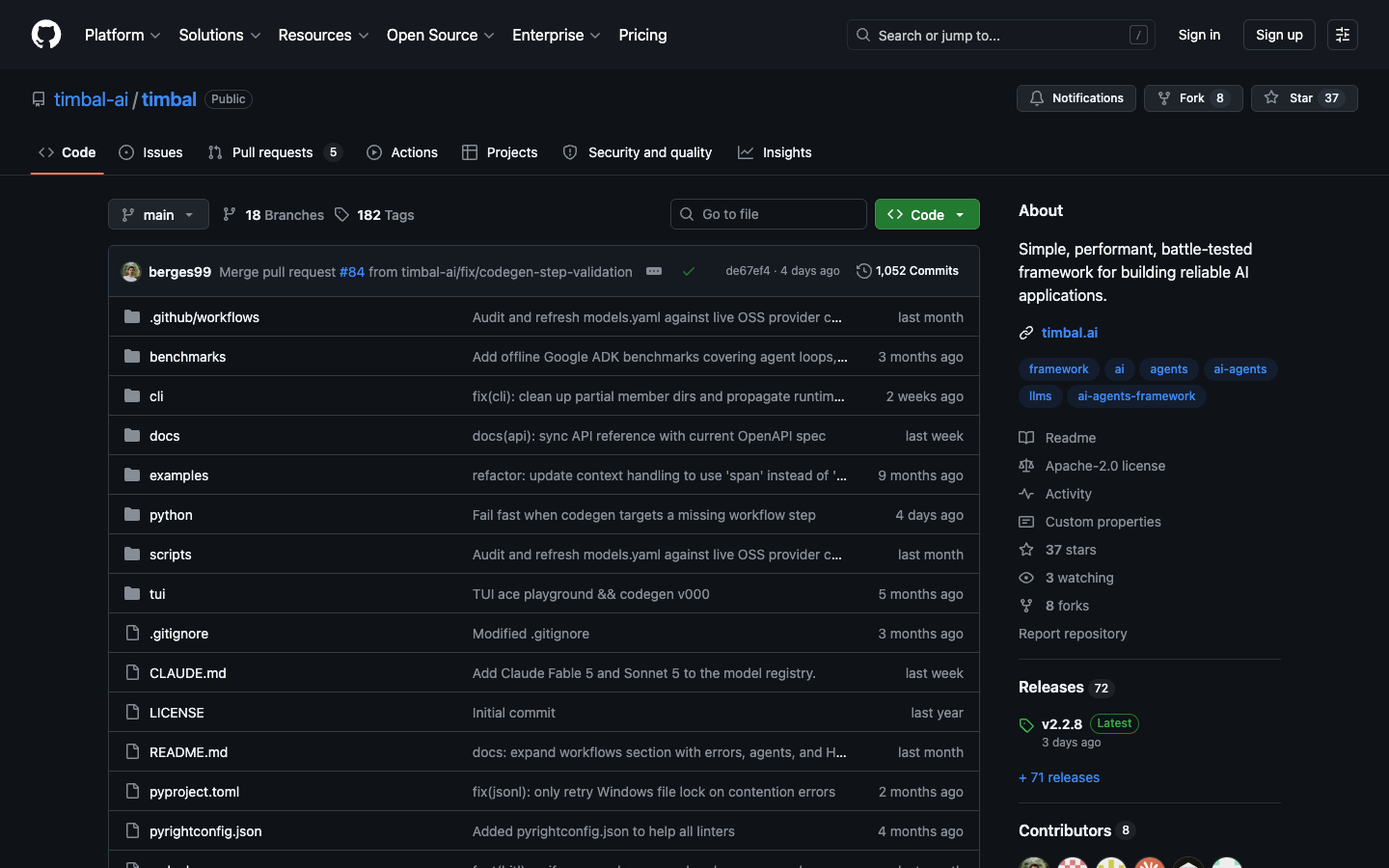Viewport: 1389px width, 868px height.
Task: Open the python folder
Action: click(x=171, y=515)
